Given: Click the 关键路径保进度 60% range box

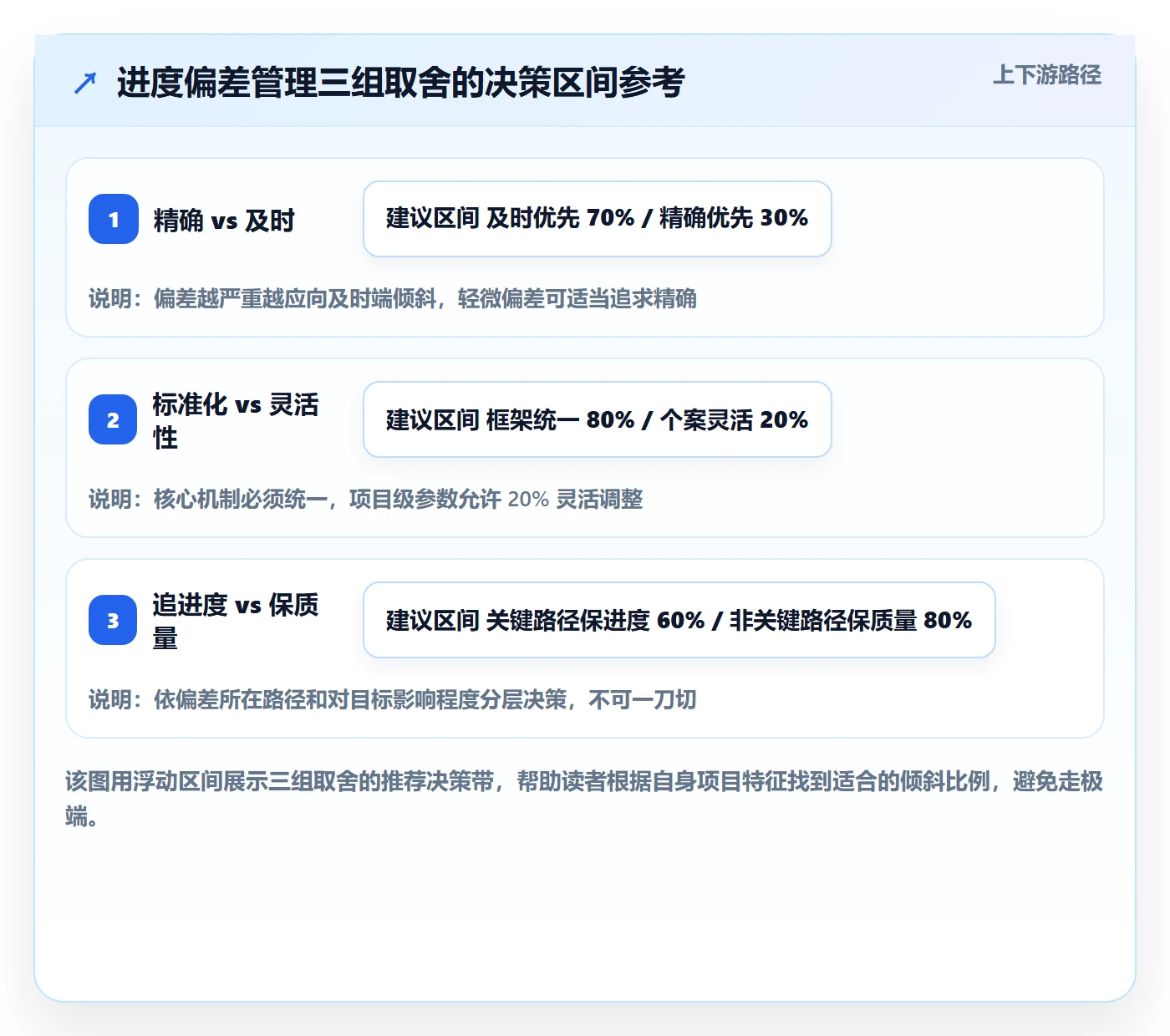Looking at the screenshot, I should [679, 620].
